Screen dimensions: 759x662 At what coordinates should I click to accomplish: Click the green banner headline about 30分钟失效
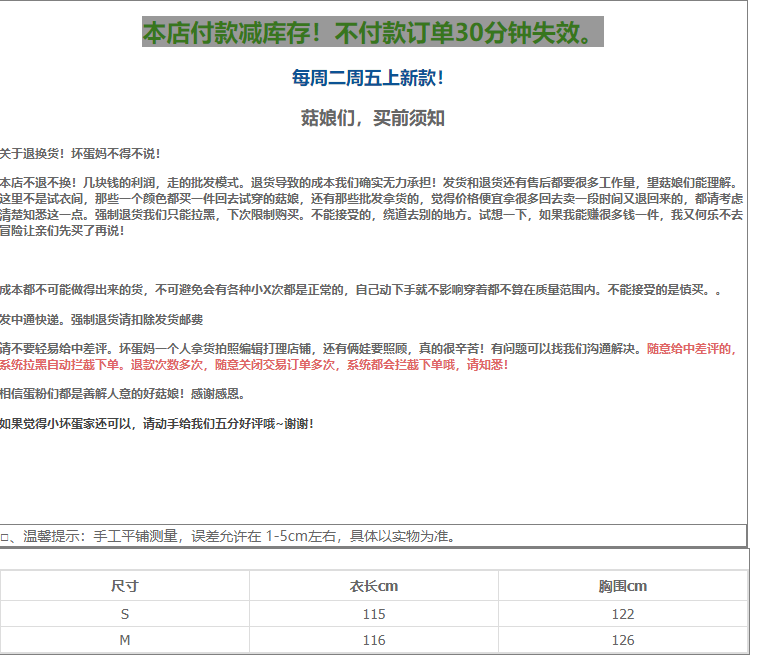click(373, 33)
